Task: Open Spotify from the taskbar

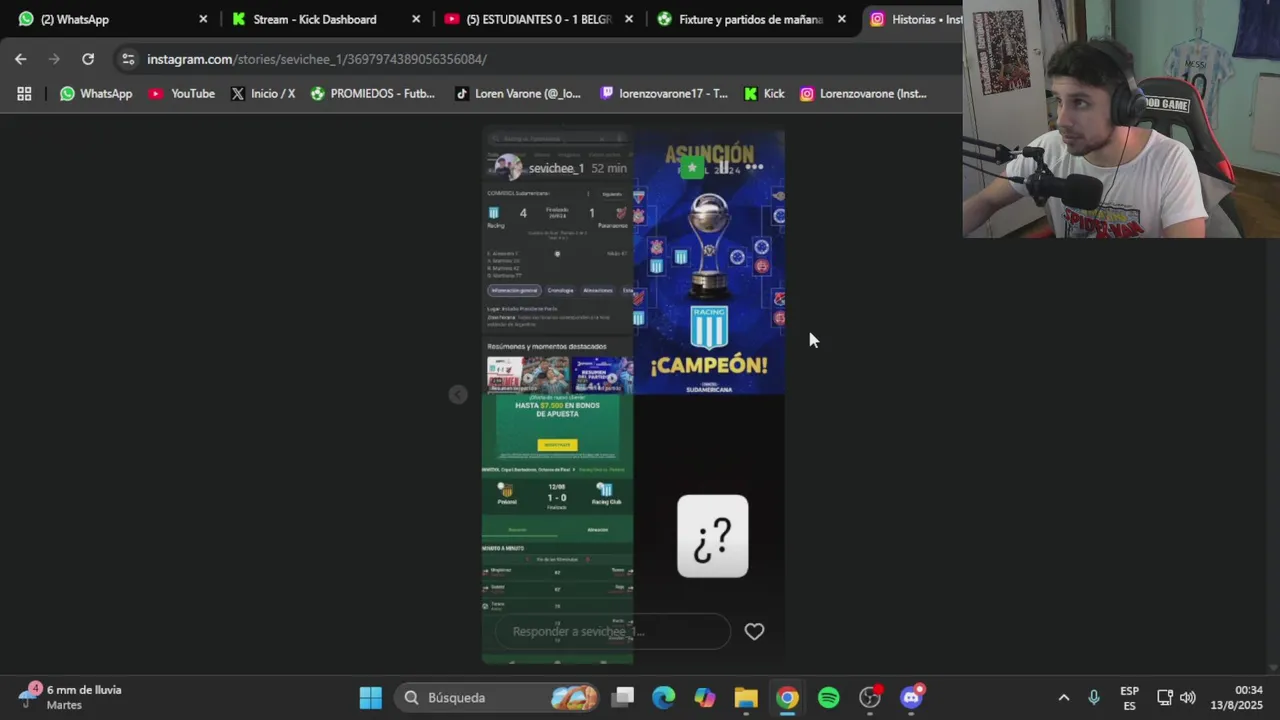Action: pyautogui.click(x=829, y=697)
